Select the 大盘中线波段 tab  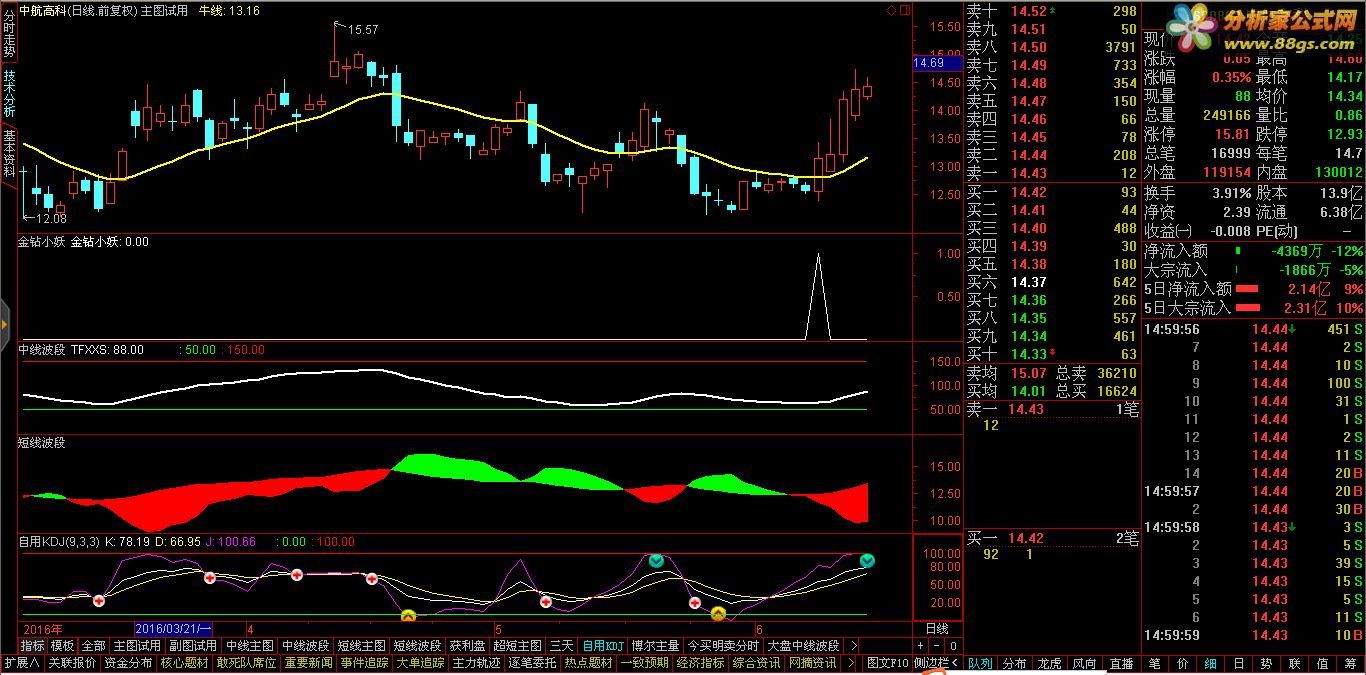(x=803, y=646)
